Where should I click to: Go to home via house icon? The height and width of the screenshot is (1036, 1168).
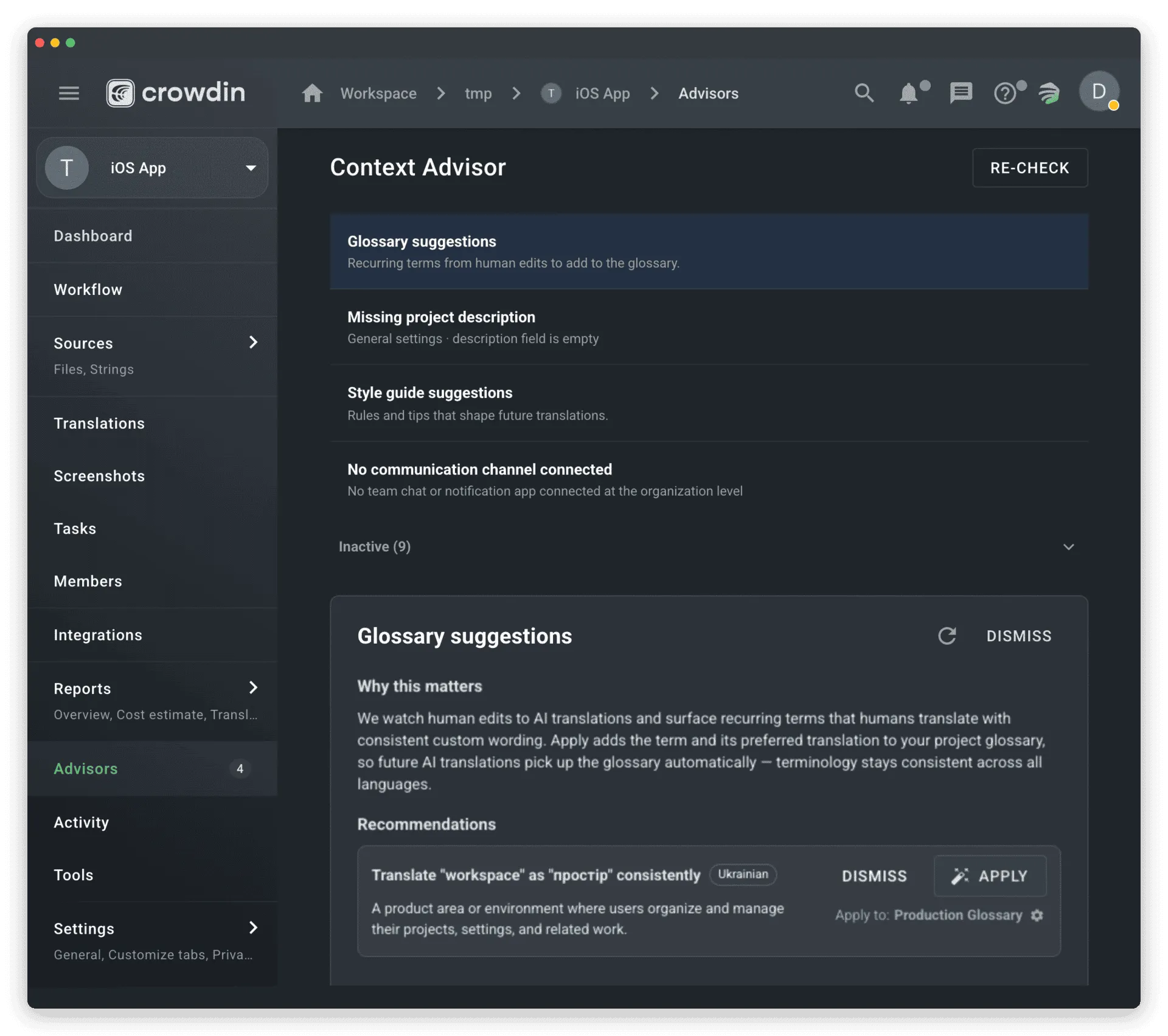pos(312,93)
